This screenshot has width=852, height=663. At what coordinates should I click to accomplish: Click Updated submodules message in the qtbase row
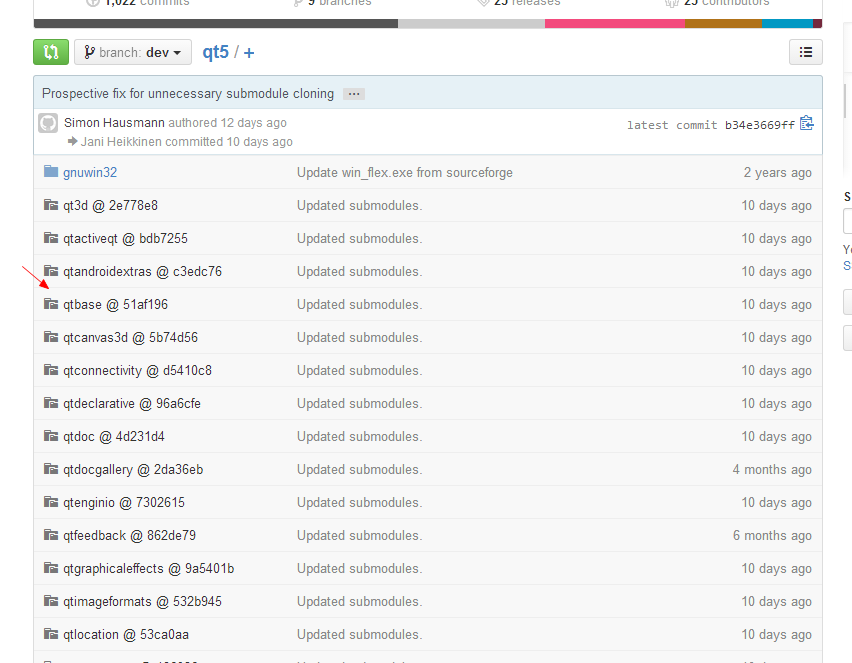coord(360,304)
